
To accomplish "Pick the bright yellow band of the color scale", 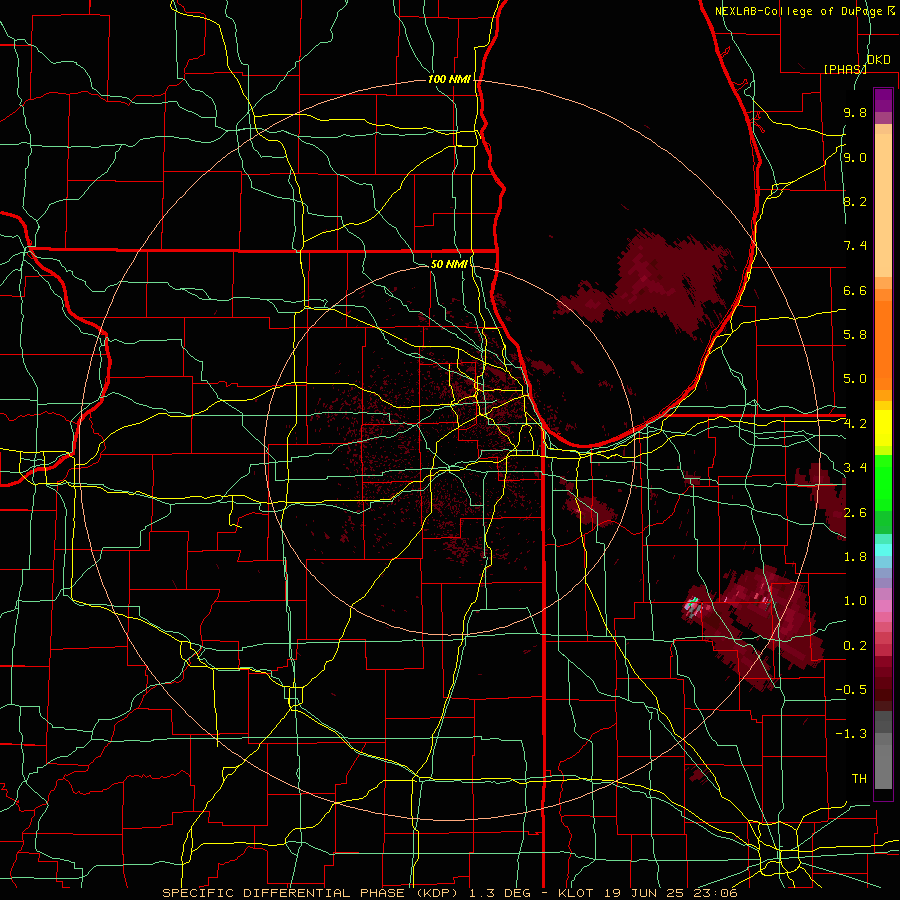I will pos(883,429).
